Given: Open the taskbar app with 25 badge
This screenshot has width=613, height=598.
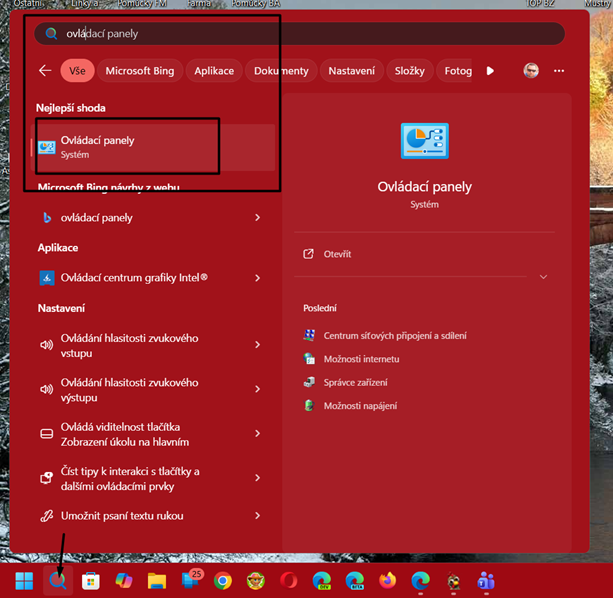Looking at the screenshot, I should click(x=192, y=579).
